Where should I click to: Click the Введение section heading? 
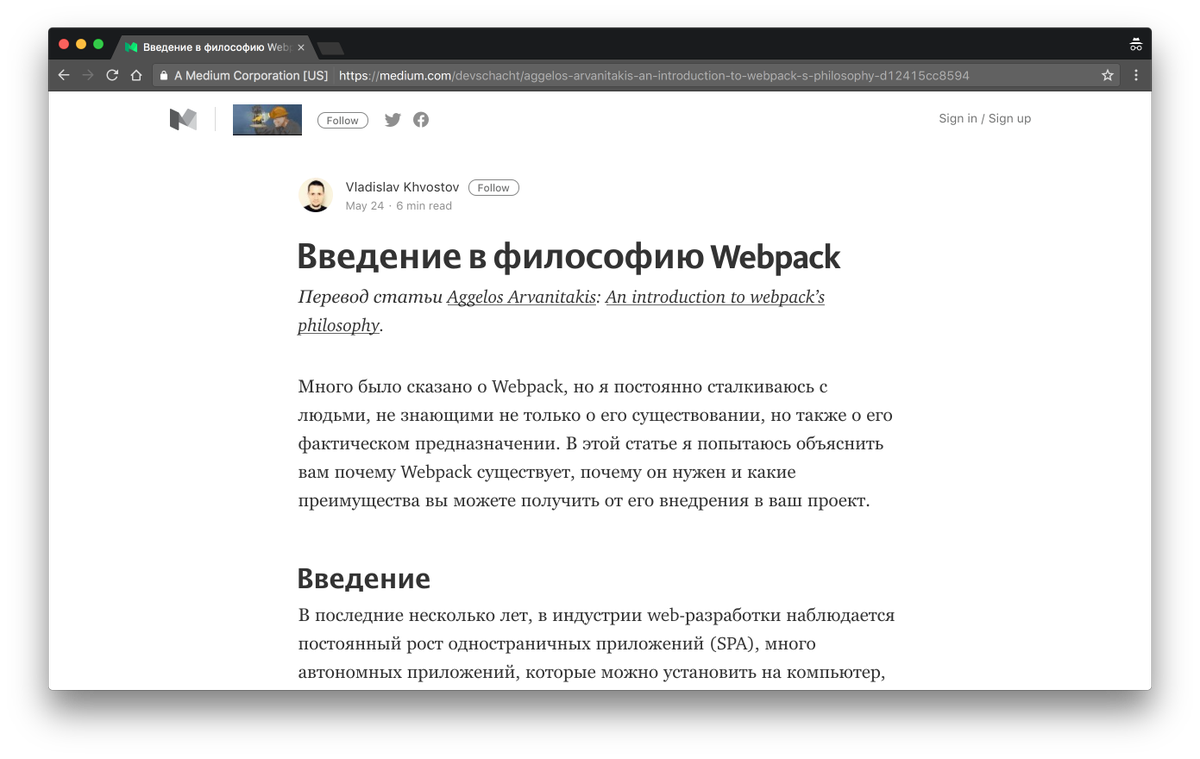pos(364,578)
